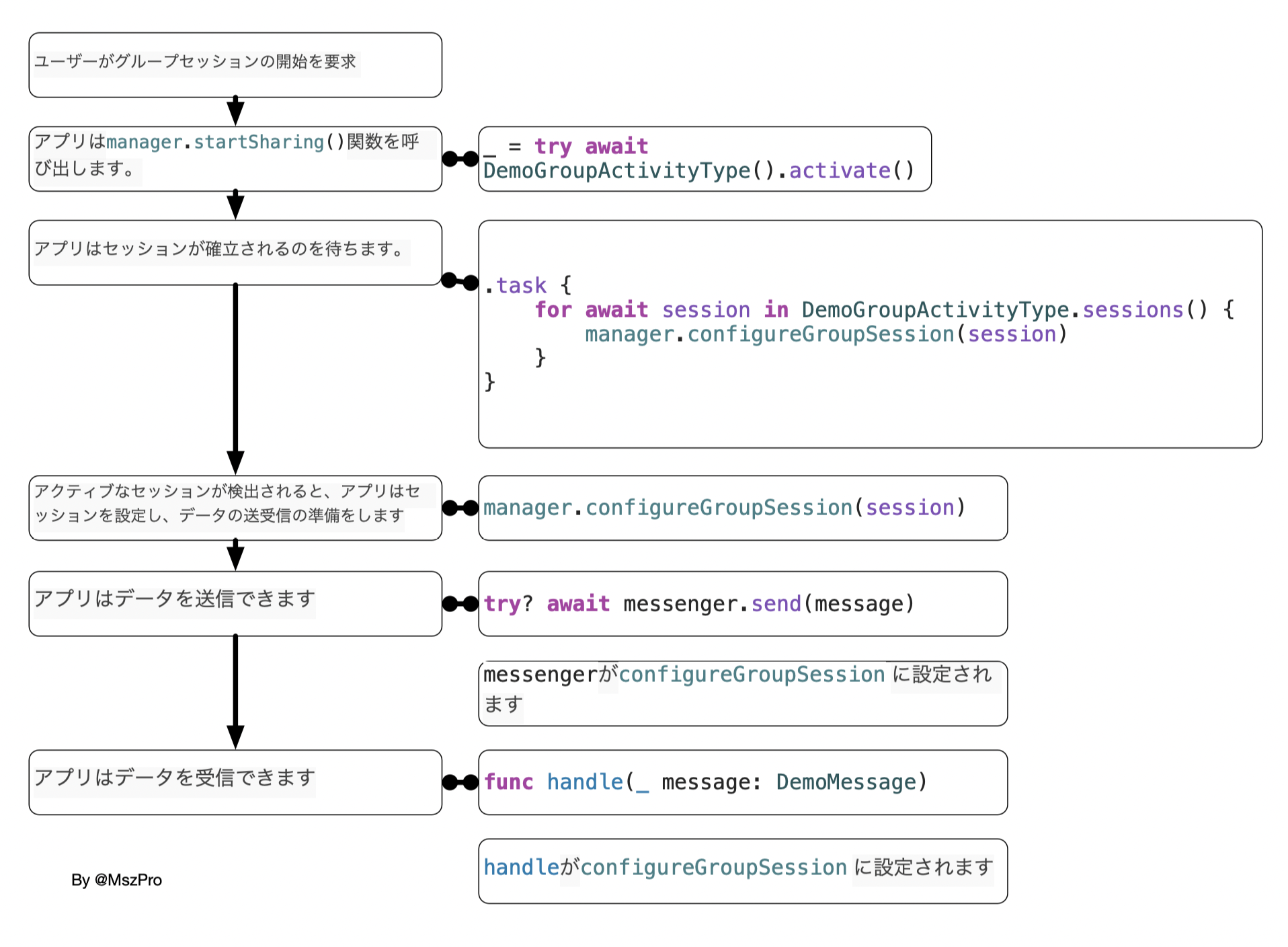Click the "try await DemoGroupActivityType().activate()" code box
This screenshot has width=1288, height=947.
705,159
